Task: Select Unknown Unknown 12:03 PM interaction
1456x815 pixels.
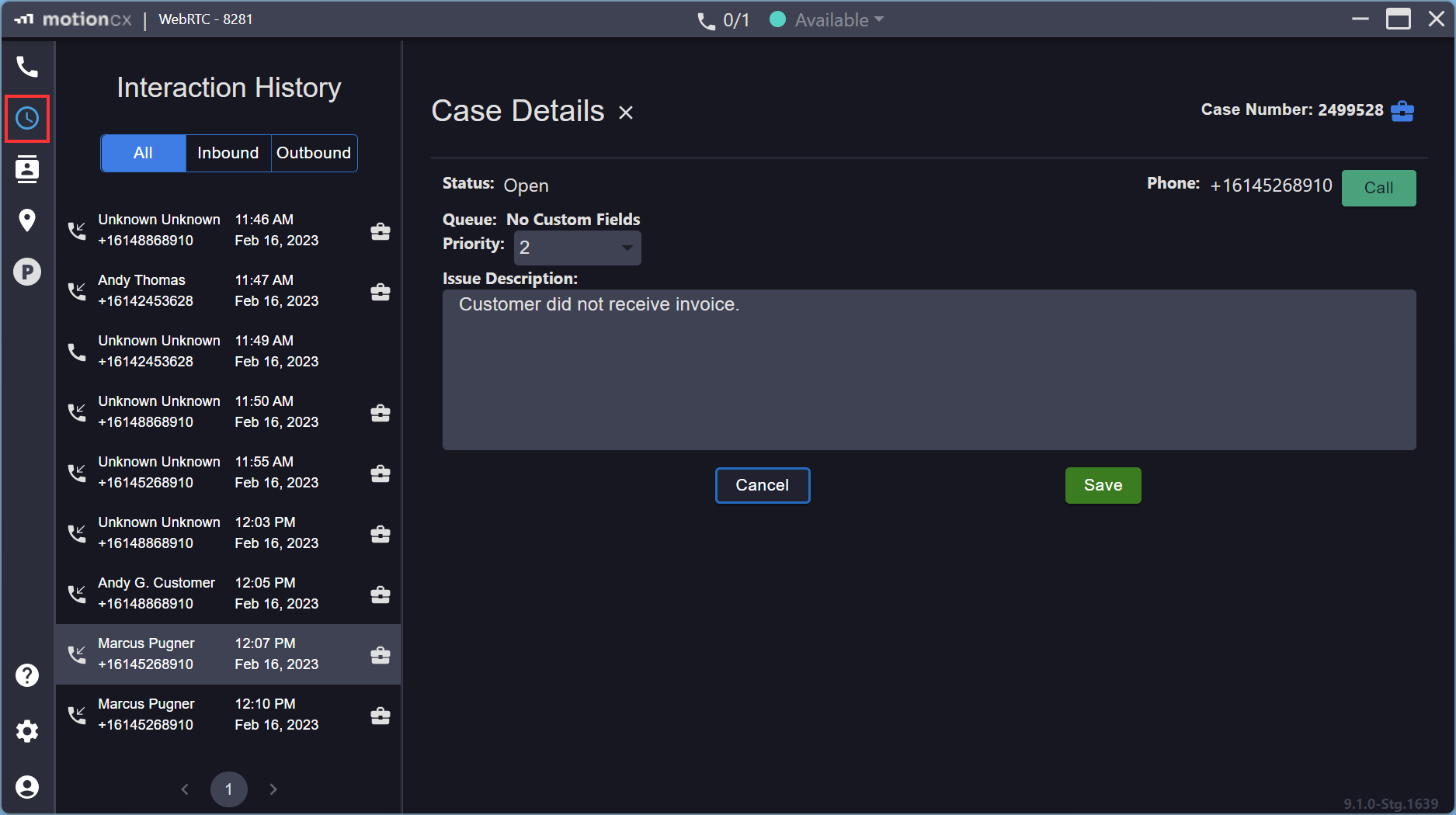Action: [x=228, y=533]
